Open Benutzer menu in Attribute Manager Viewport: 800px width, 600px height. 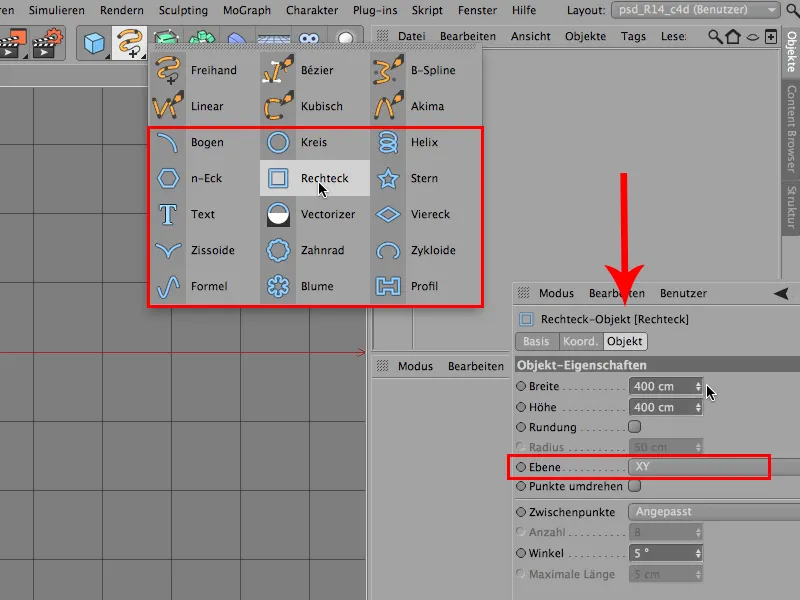(x=683, y=293)
